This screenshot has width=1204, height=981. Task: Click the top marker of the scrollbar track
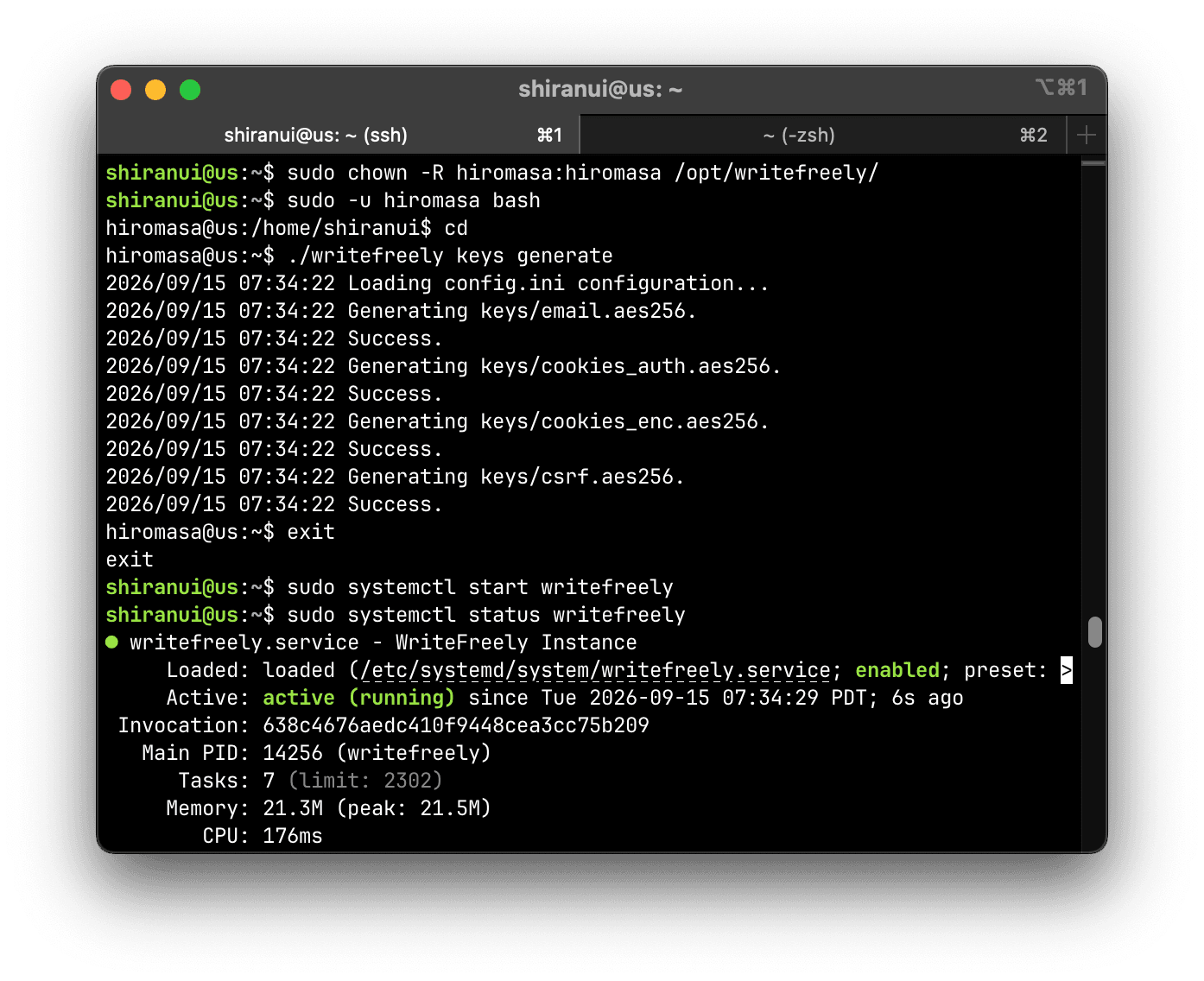click(x=1093, y=162)
